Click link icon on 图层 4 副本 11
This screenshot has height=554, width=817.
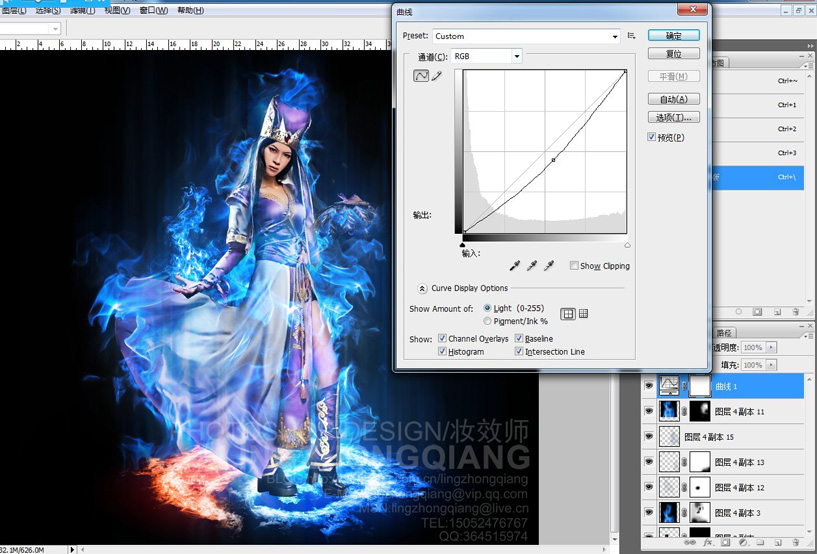click(x=684, y=412)
